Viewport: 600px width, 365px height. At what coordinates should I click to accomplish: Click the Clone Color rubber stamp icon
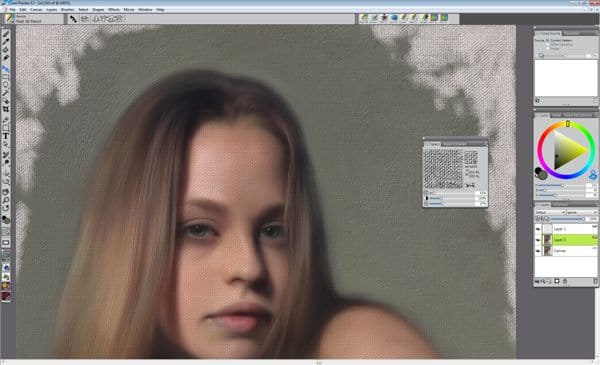[592, 175]
